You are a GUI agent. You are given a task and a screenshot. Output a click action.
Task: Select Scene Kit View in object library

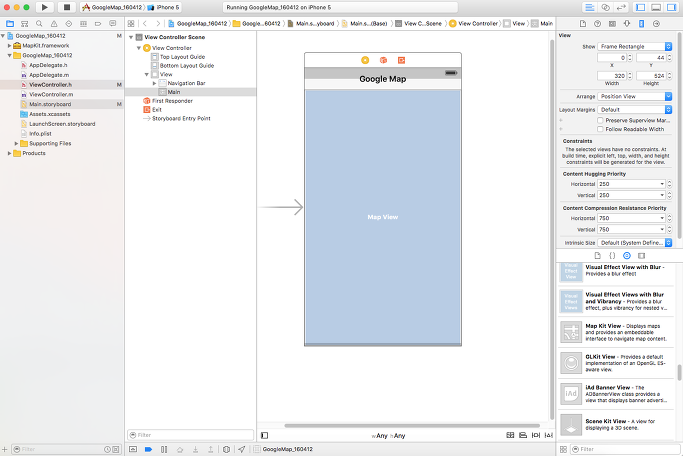(x=617, y=425)
